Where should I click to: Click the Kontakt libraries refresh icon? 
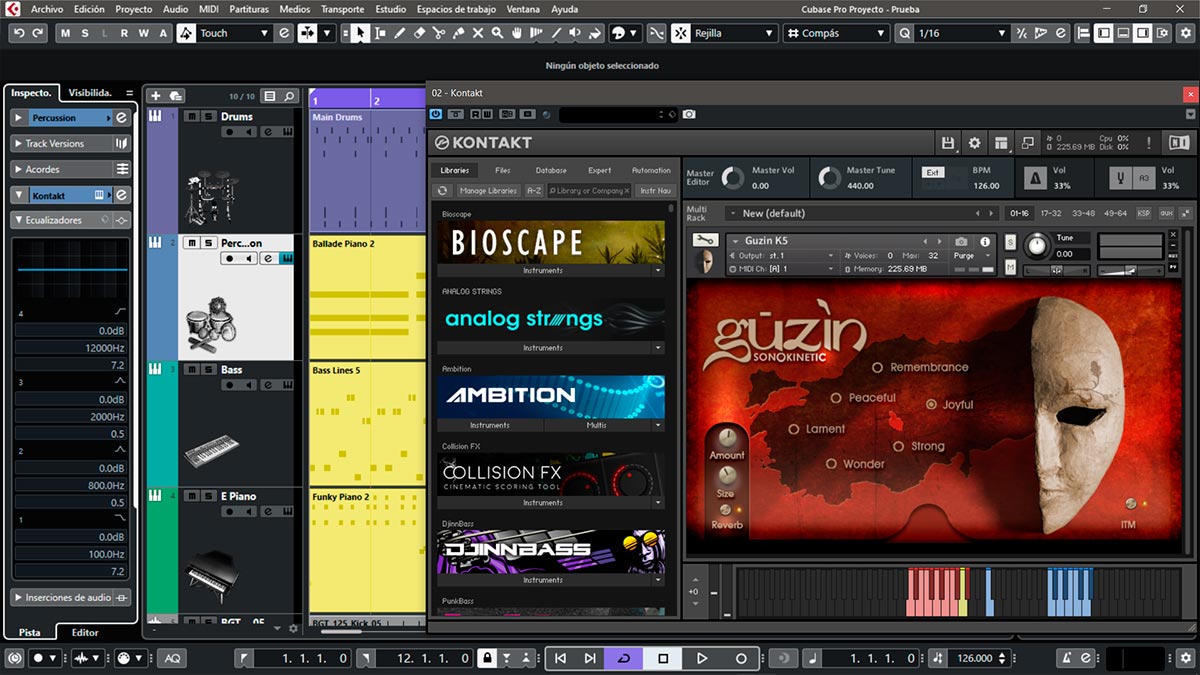(x=442, y=190)
